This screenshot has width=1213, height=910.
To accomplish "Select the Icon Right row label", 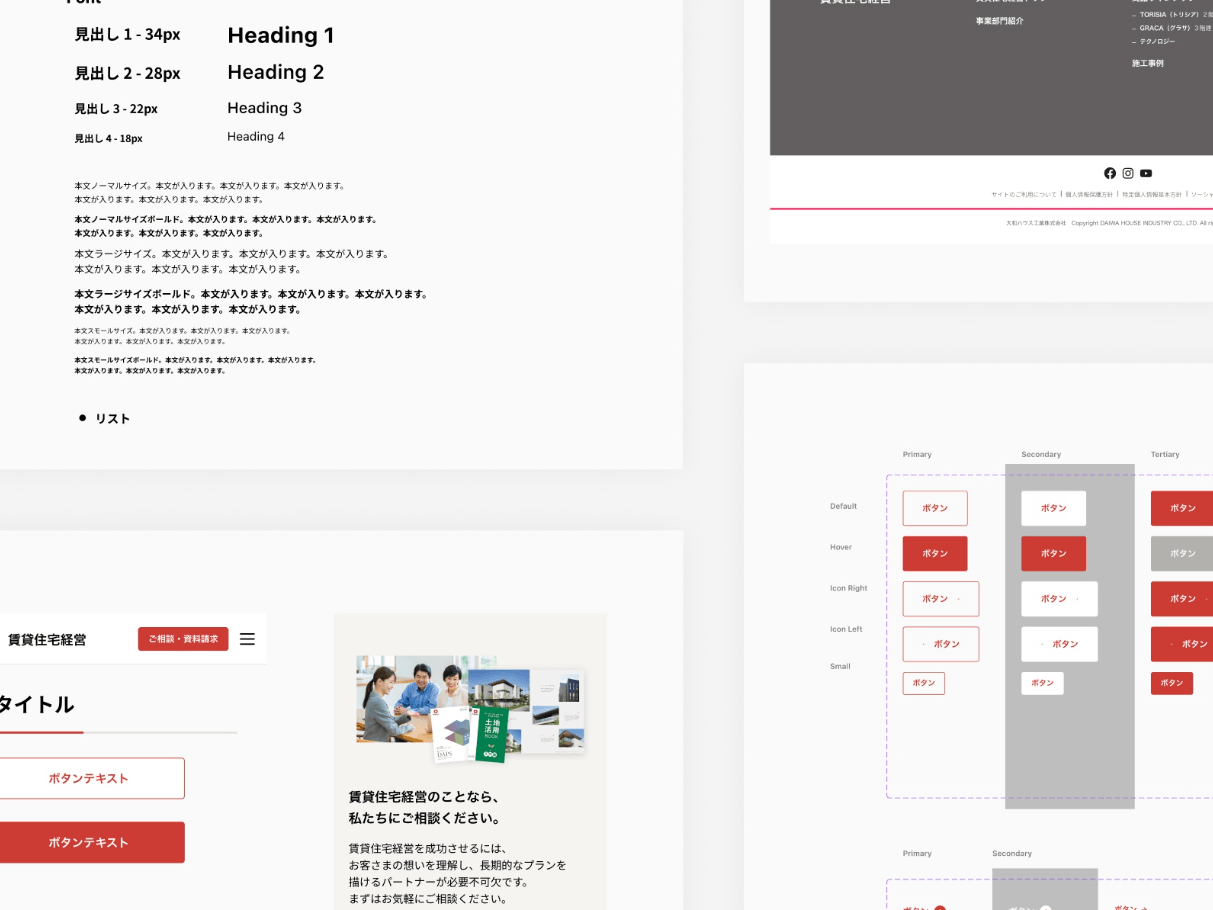I will 849,588.
